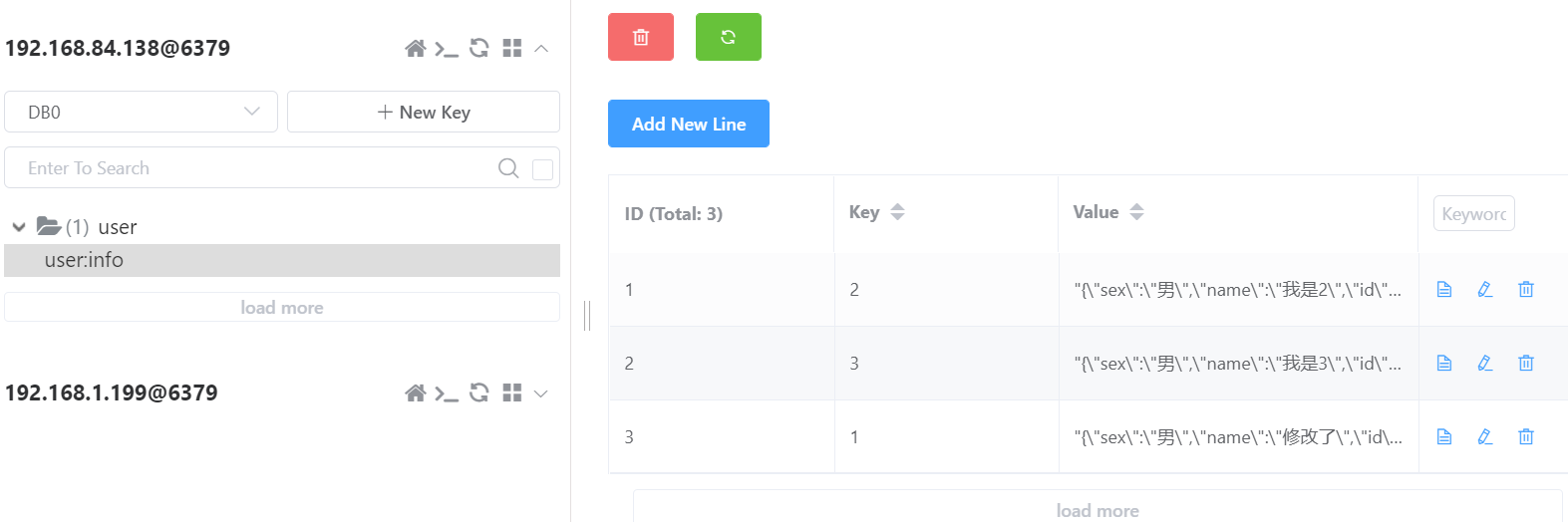Select the user:info key
The height and width of the screenshot is (522, 1568).
pos(282,260)
